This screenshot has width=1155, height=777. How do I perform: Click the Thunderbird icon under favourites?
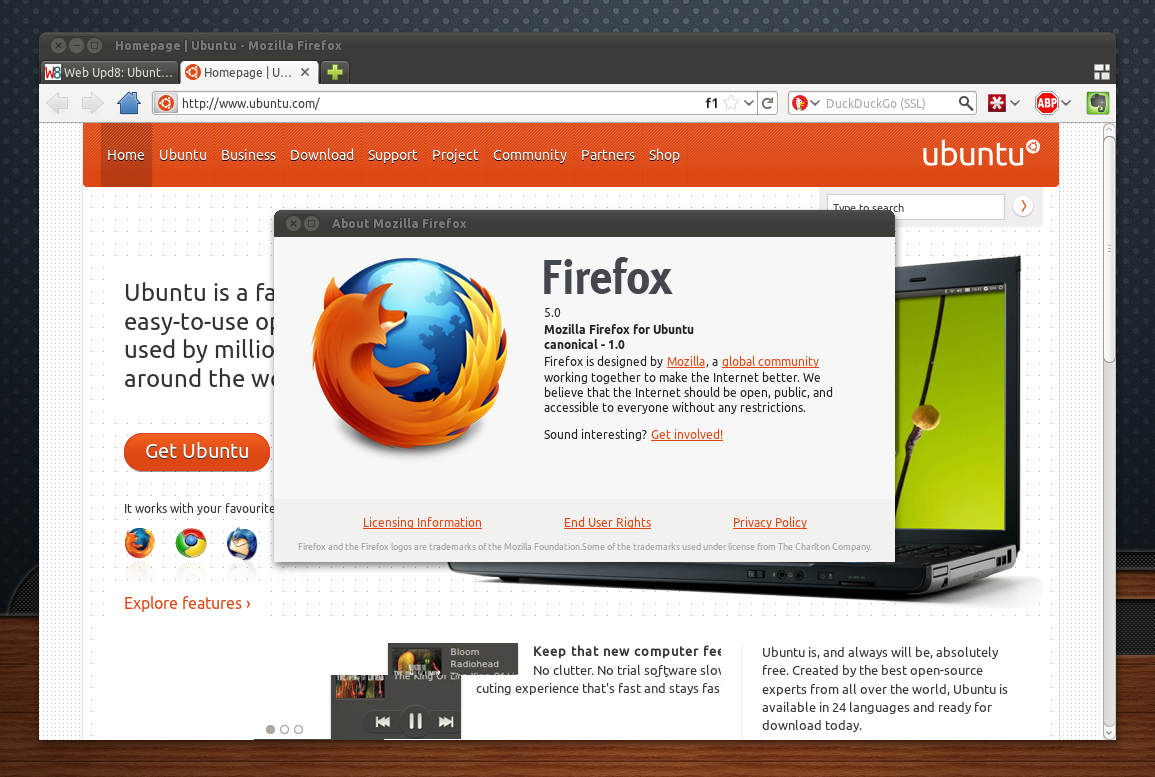242,544
